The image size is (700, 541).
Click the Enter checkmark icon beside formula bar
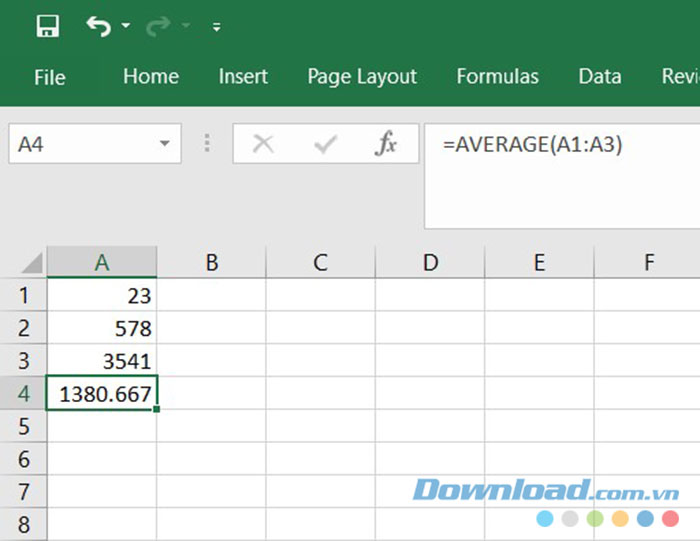pyautogui.click(x=325, y=144)
